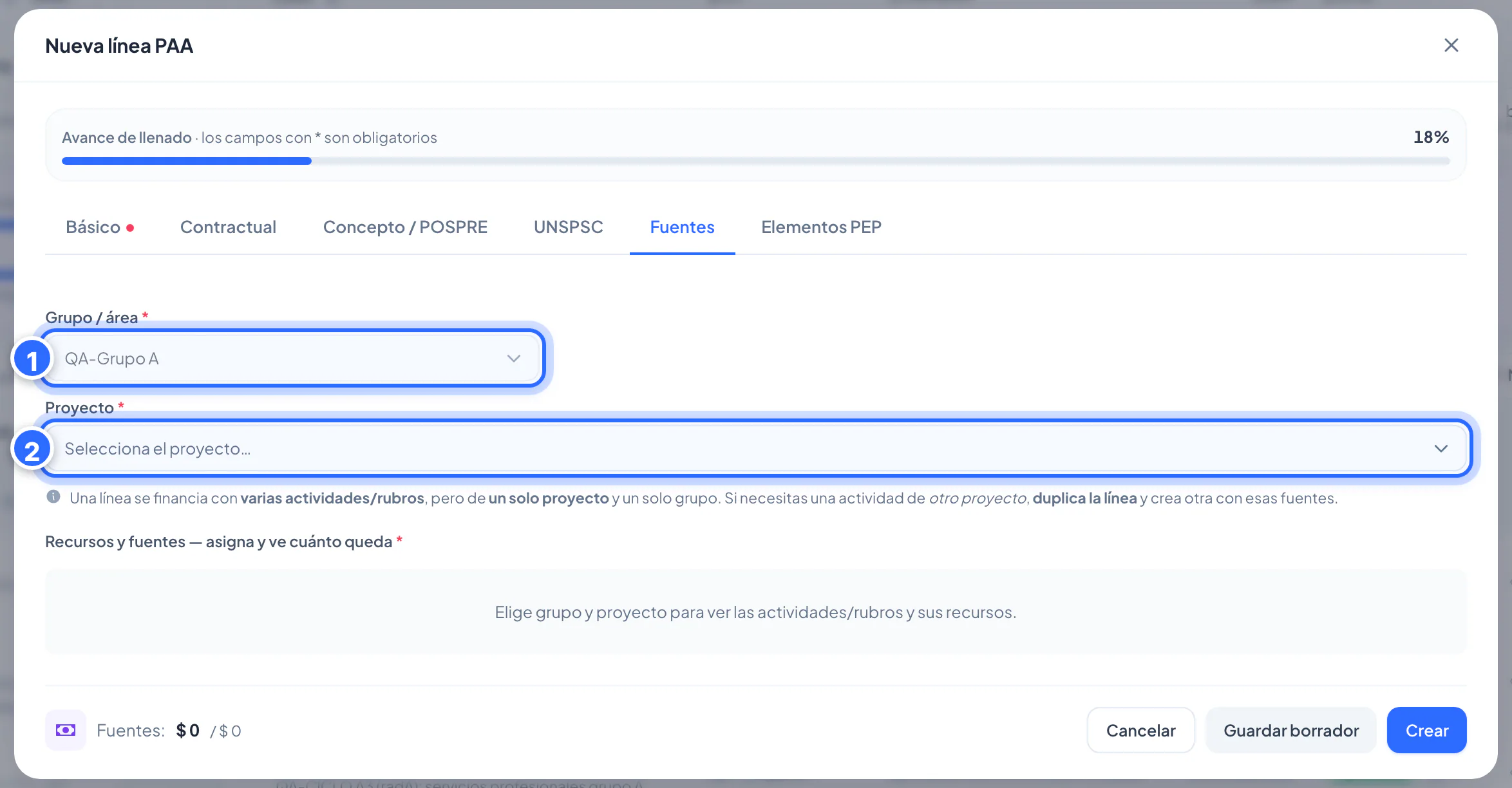Viewport: 1512px width, 788px height.
Task: Expand the Selecciona el proyecto dropdown
Action: (x=755, y=448)
